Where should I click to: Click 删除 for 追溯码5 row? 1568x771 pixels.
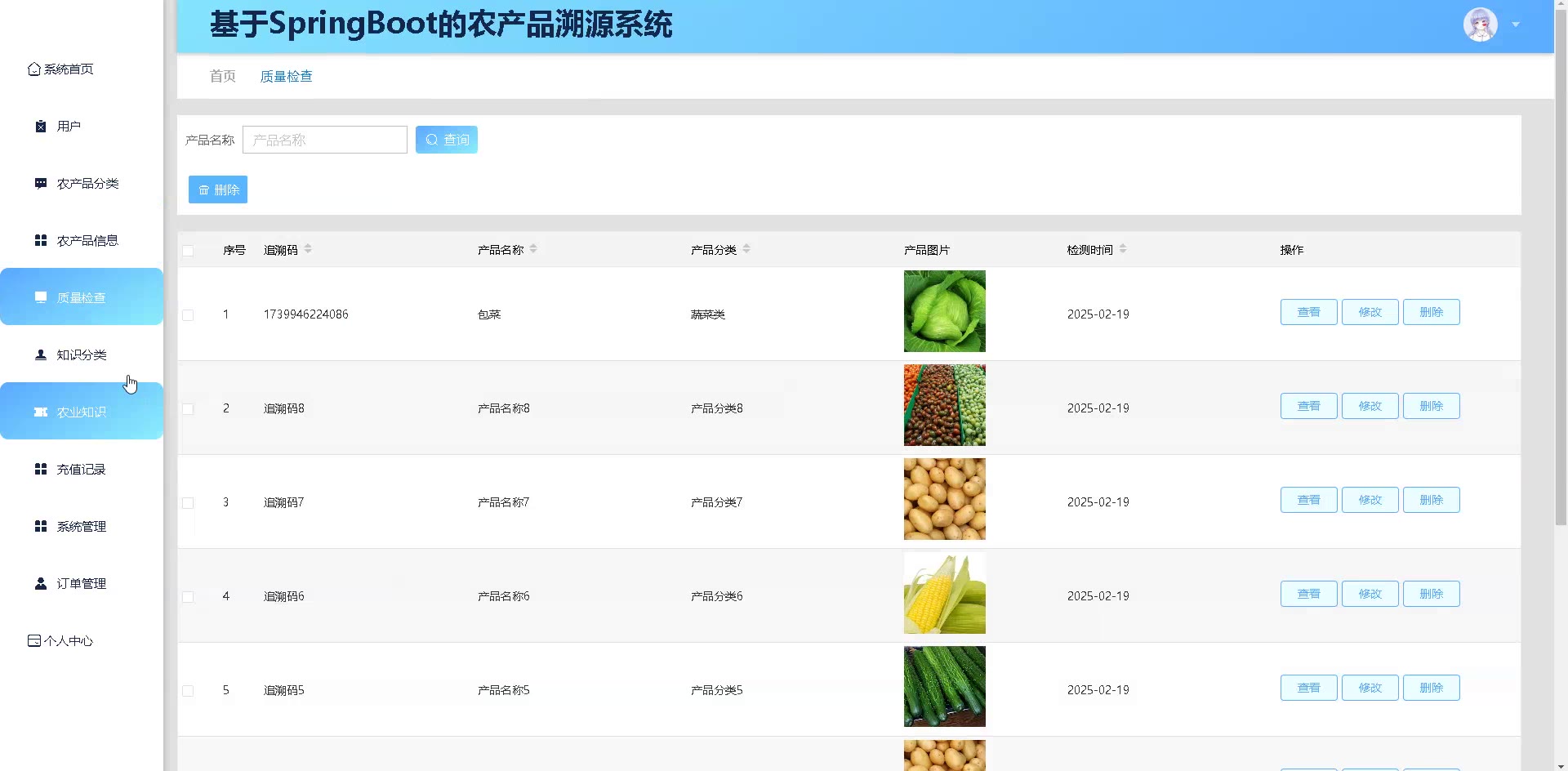1431,688
